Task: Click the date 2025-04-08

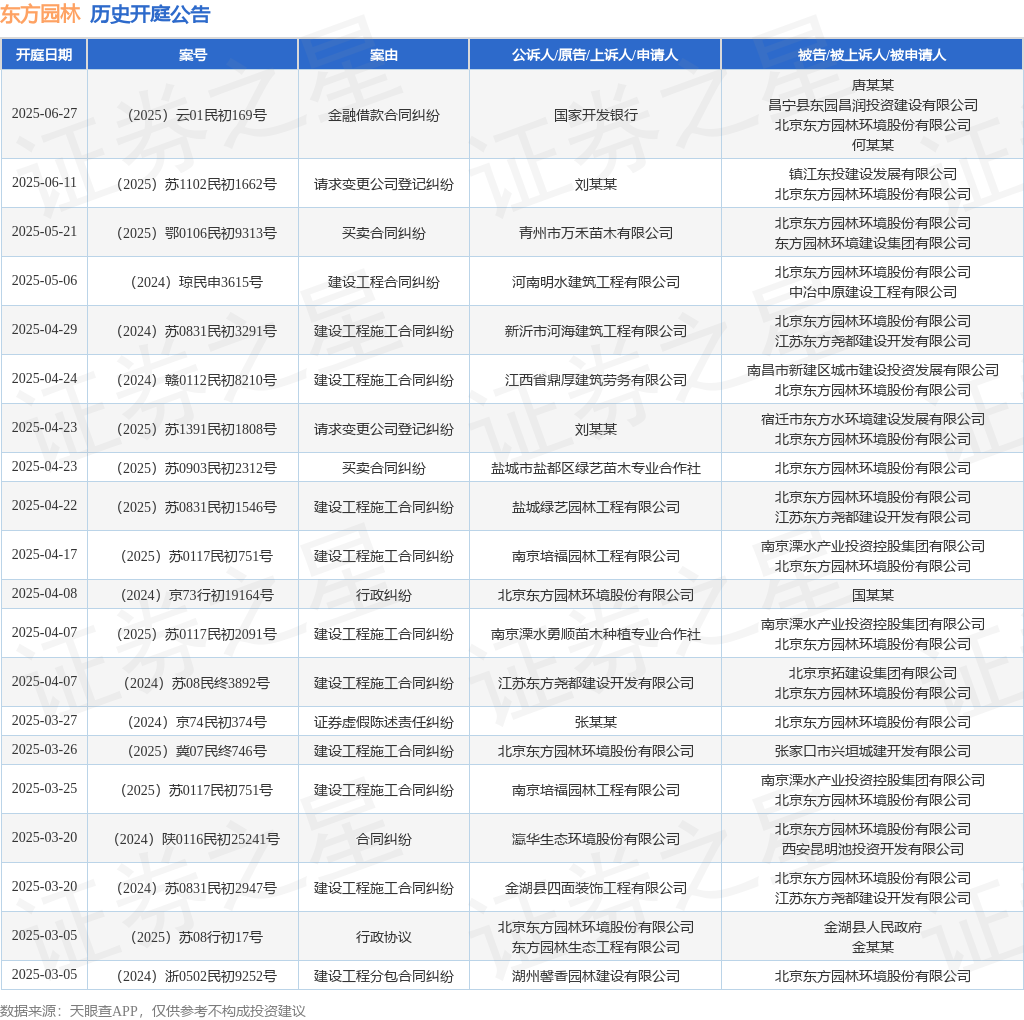Action: (x=44, y=594)
